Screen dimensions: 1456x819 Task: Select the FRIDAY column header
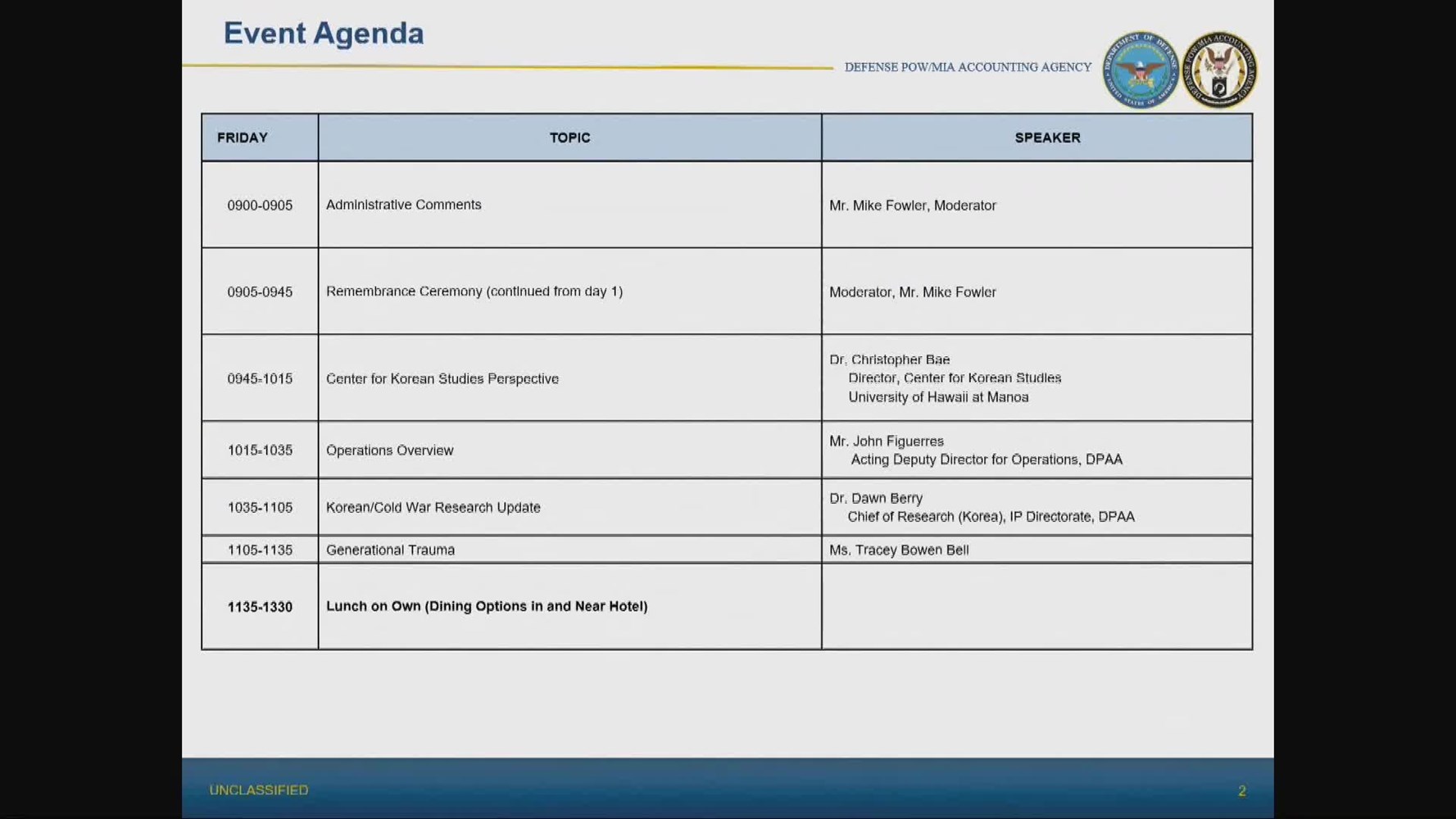point(243,138)
